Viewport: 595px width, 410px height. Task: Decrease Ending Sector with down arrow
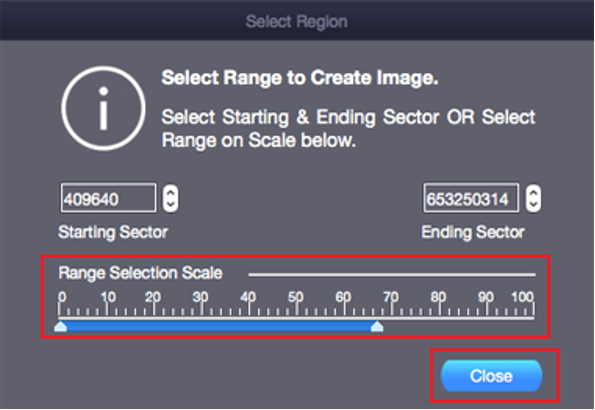point(533,205)
